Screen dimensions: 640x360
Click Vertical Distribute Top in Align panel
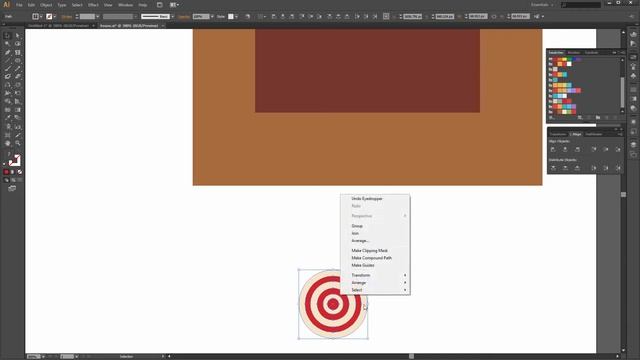coord(553,168)
